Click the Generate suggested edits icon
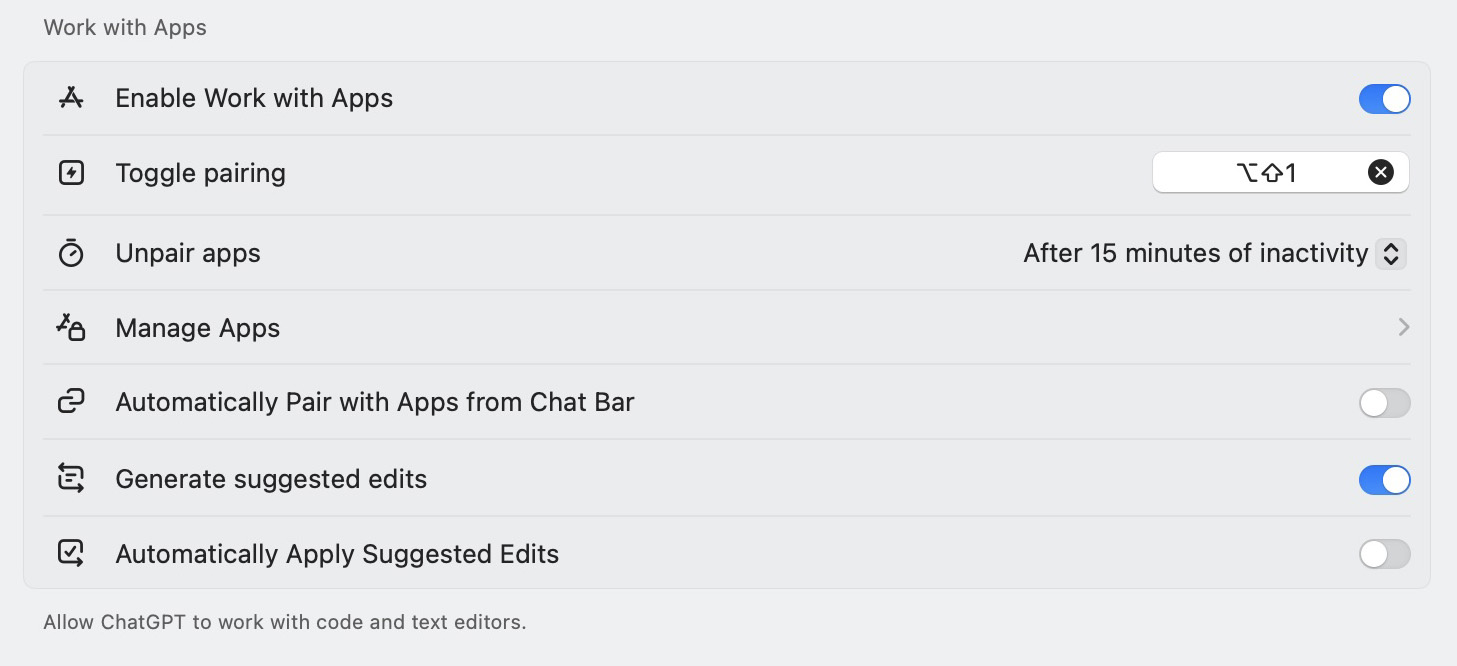Image resolution: width=1457 pixels, height=666 pixels. click(x=71, y=479)
